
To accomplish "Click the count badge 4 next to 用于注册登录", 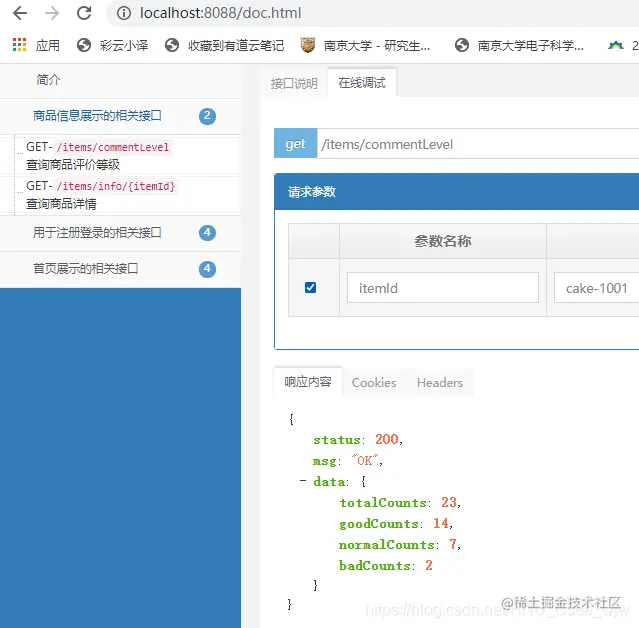I will [x=207, y=233].
